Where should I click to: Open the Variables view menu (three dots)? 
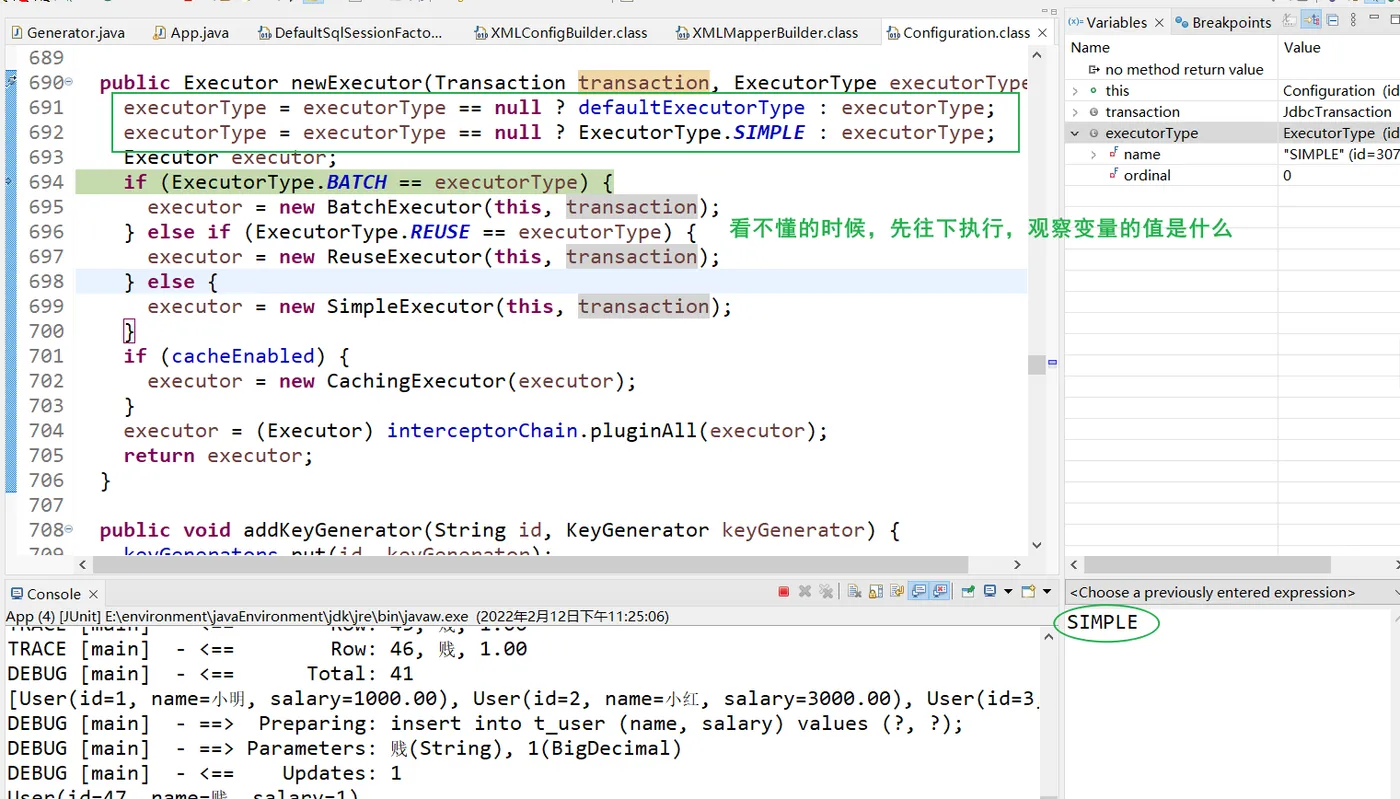(x=1353, y=19)
